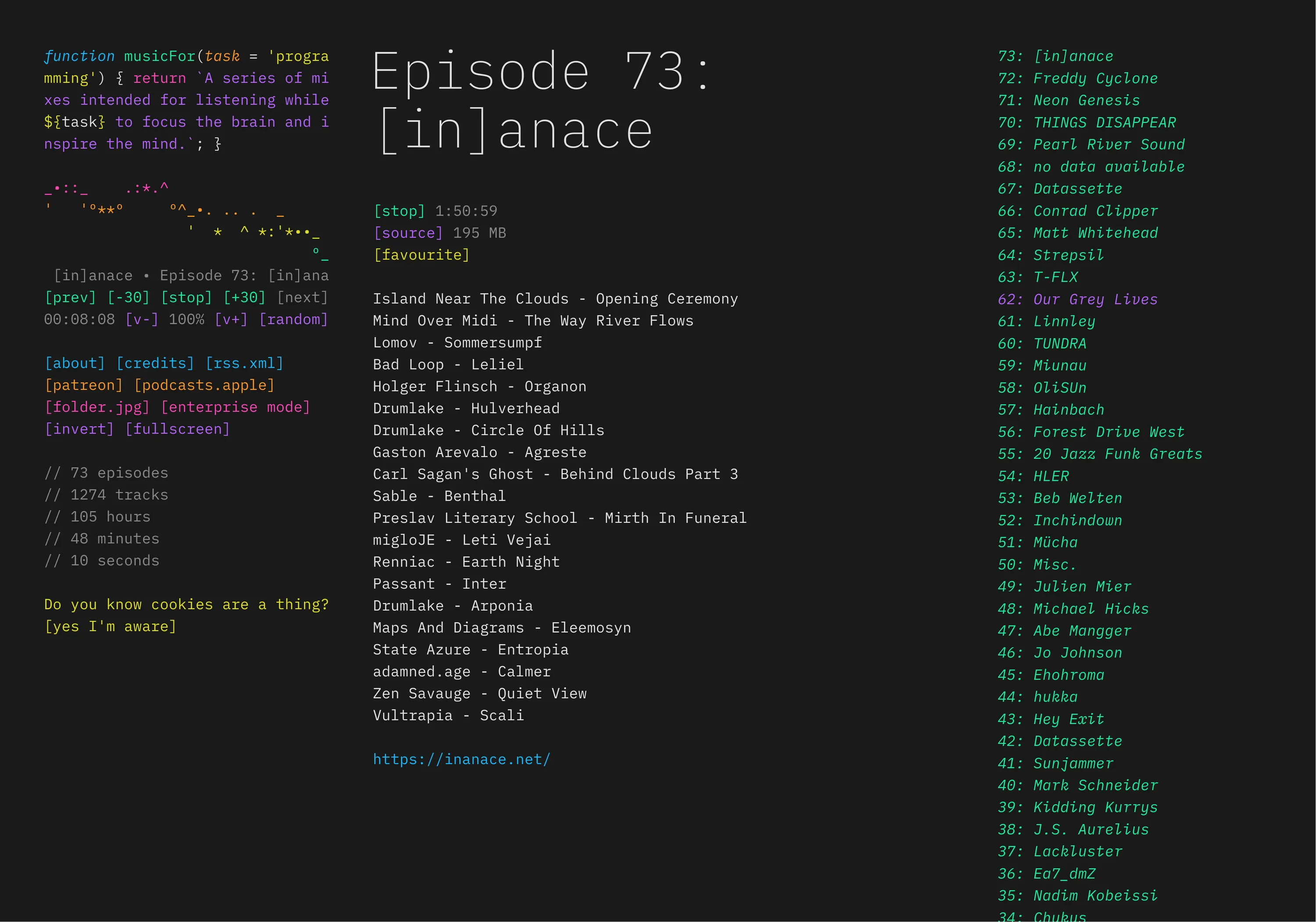
Task: Stop playback in the left player controls
Action: [186, 297]
